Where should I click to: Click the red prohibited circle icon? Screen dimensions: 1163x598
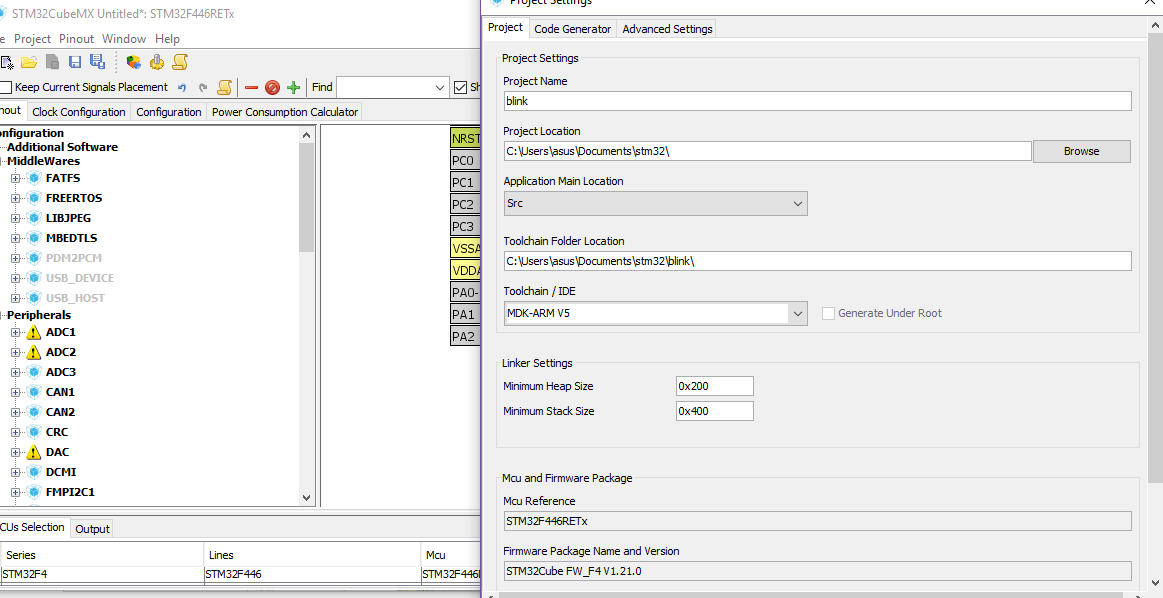(272, 88)
